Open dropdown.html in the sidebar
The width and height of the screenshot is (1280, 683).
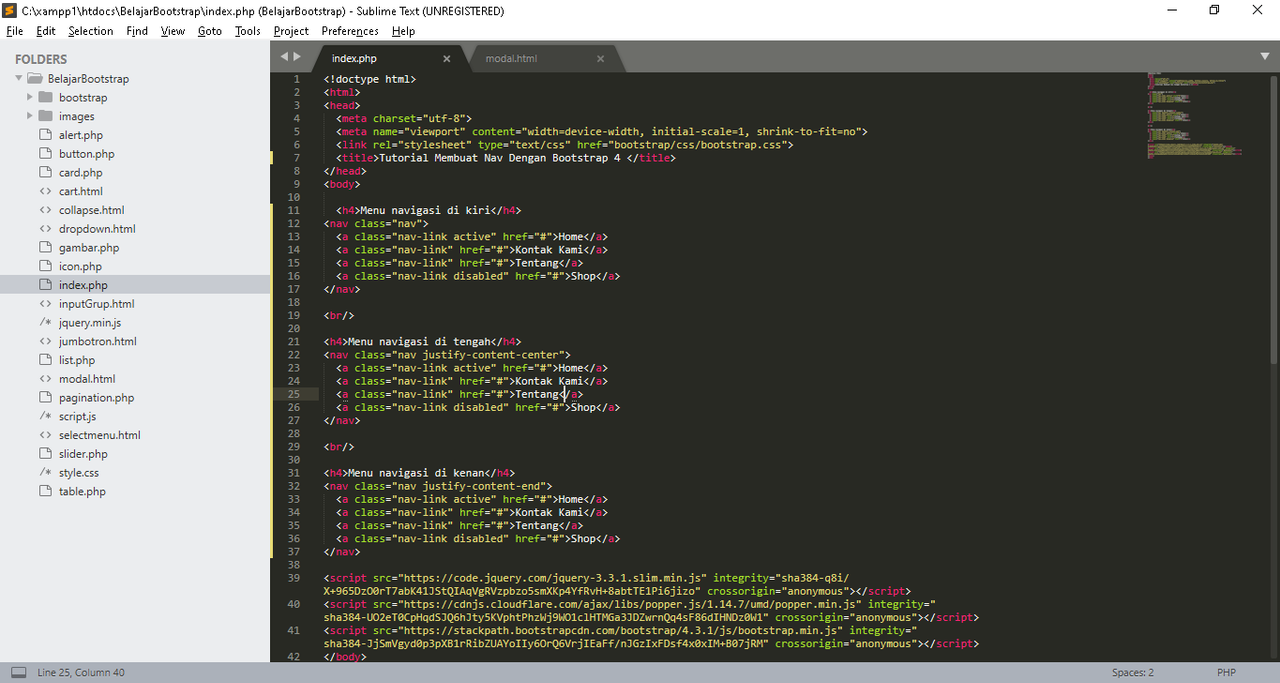click(97, 229)
